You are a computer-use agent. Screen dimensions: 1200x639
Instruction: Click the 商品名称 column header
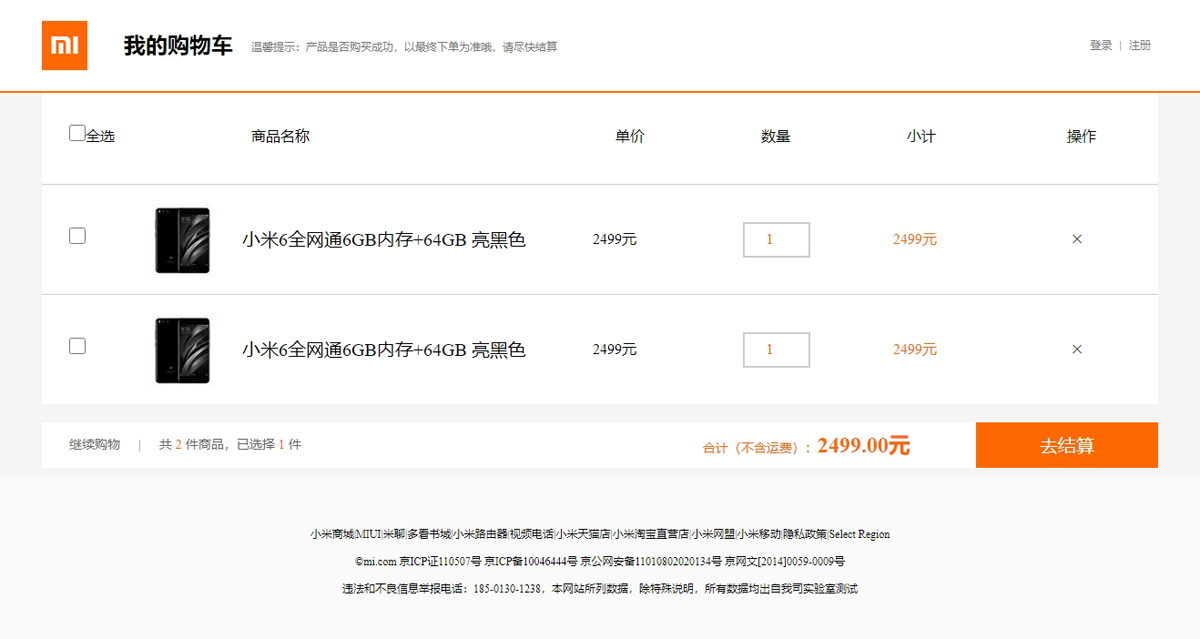click(x=280, y=136)
